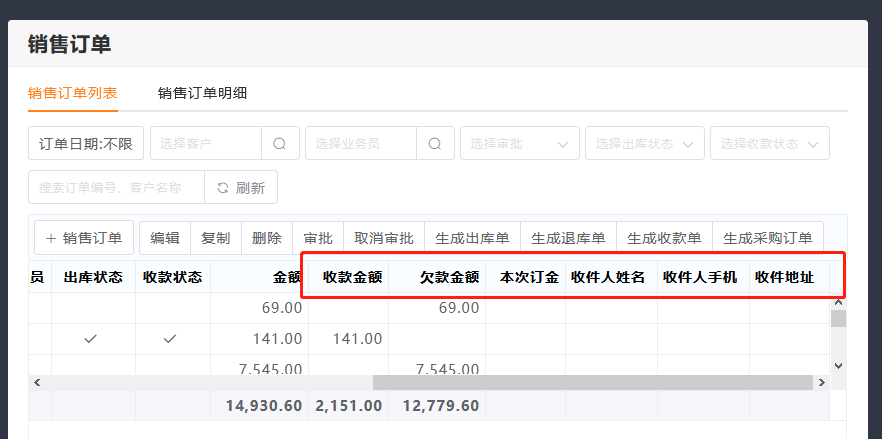Expand the 选择出库状态 dropdown

644,143
